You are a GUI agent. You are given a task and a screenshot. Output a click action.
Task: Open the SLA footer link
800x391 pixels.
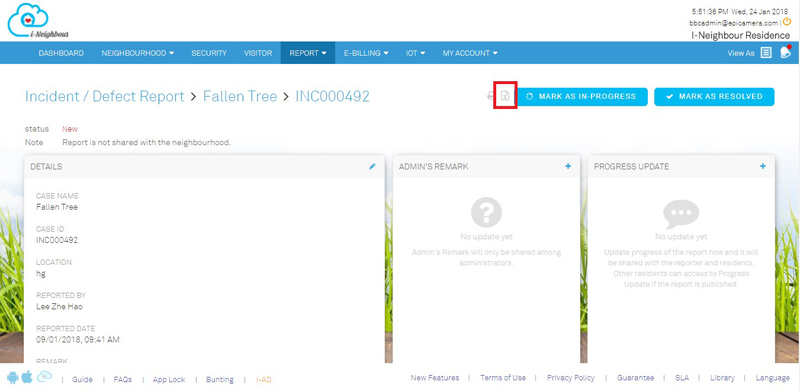point(682,378)
